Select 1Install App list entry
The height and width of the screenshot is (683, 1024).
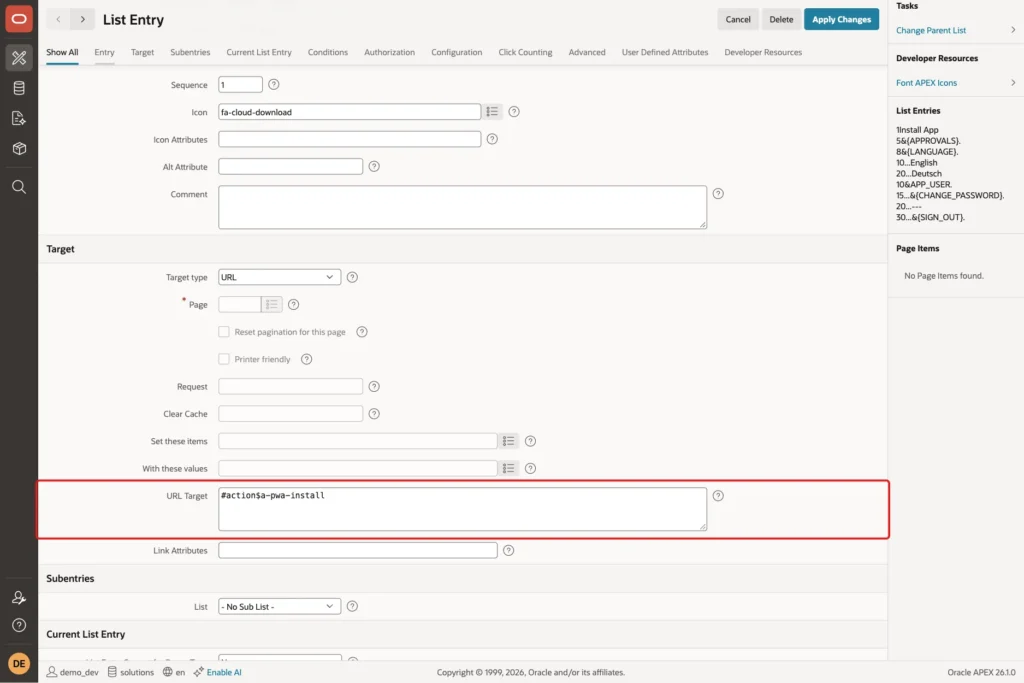917,130
